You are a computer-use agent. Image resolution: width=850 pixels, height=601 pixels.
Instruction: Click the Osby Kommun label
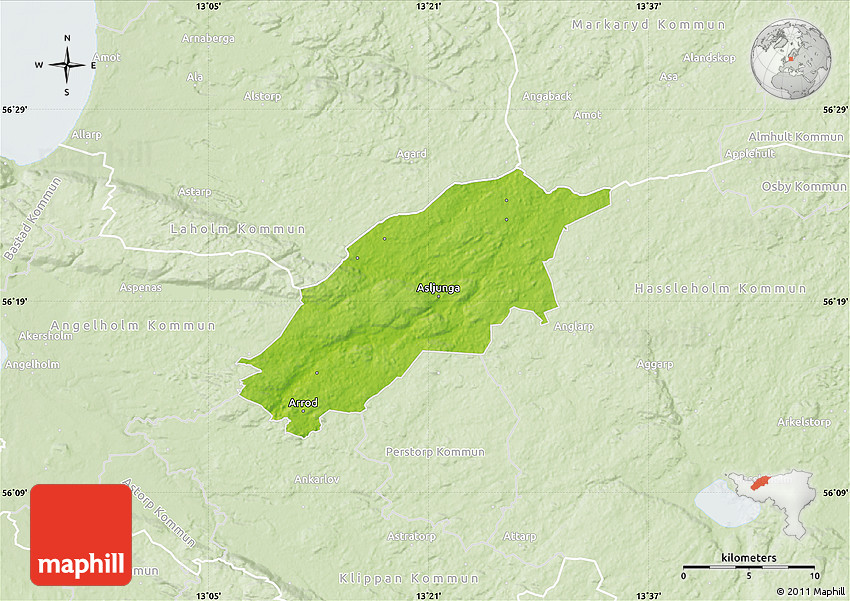pos(804,186)
